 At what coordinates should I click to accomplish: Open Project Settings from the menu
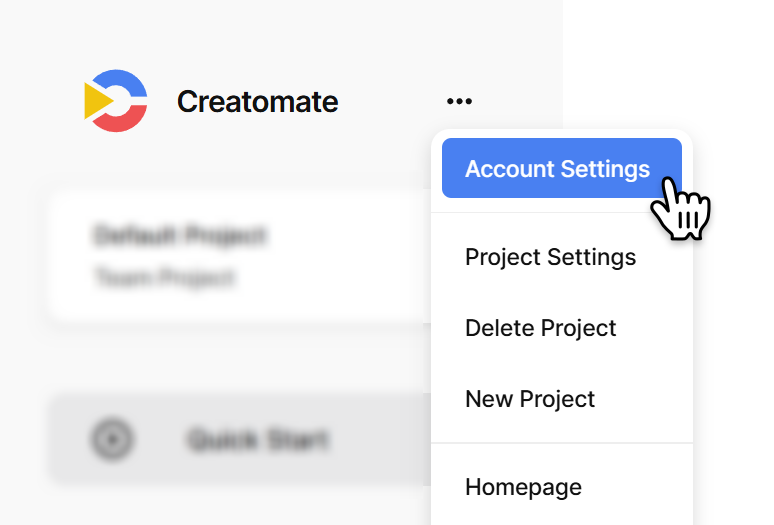(550, 257)
